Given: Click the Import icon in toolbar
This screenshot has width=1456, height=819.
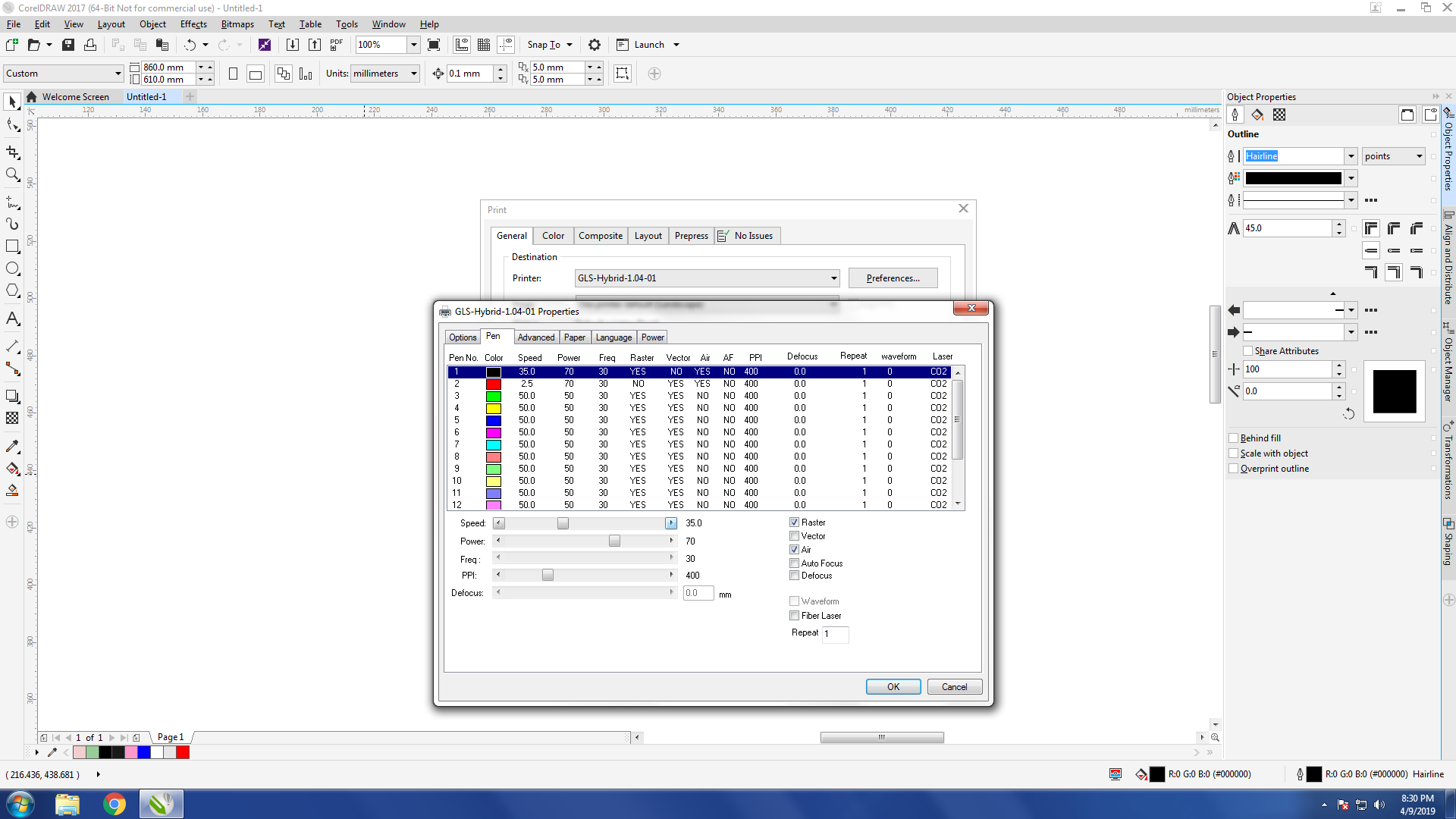Looking at the screenshot, I should tap(293, 45).
